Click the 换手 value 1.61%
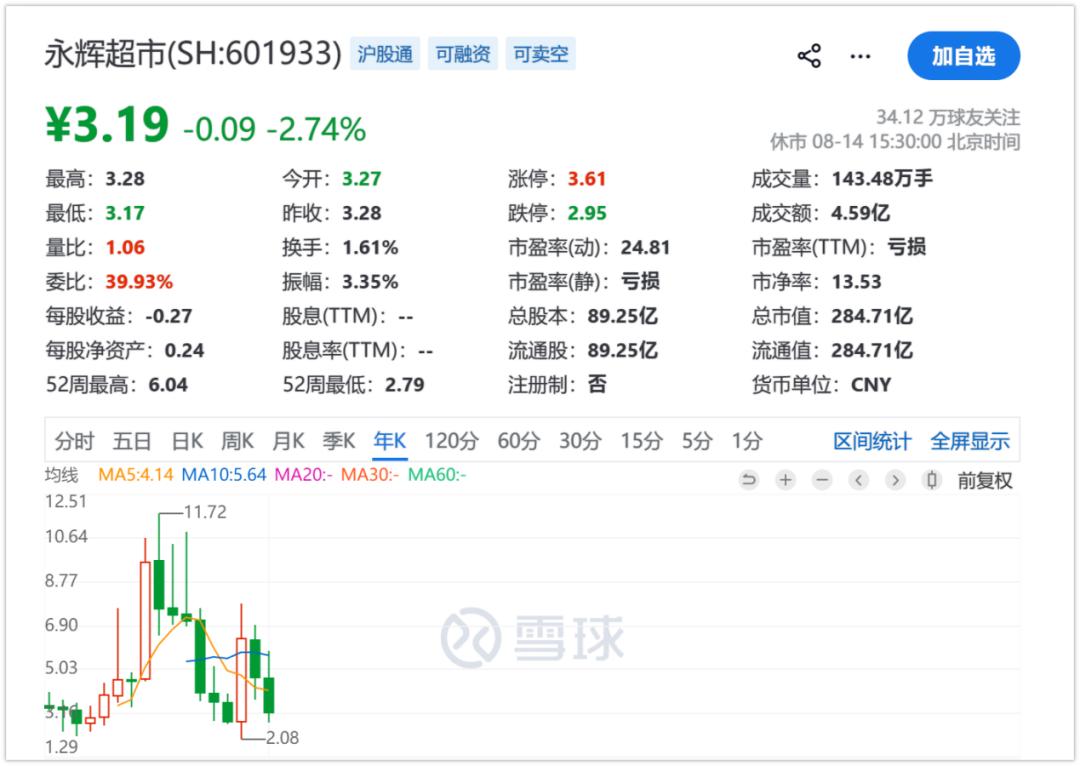 coord(370,247)
